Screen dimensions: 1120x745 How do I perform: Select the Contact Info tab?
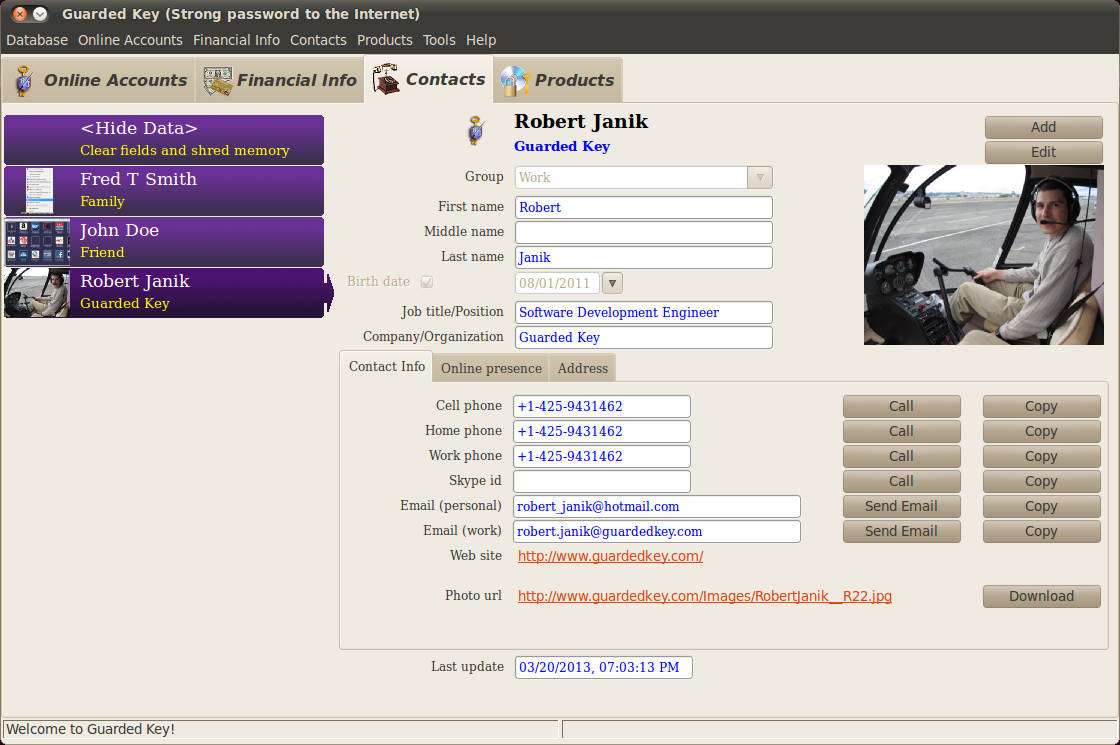tap(386, 366)
